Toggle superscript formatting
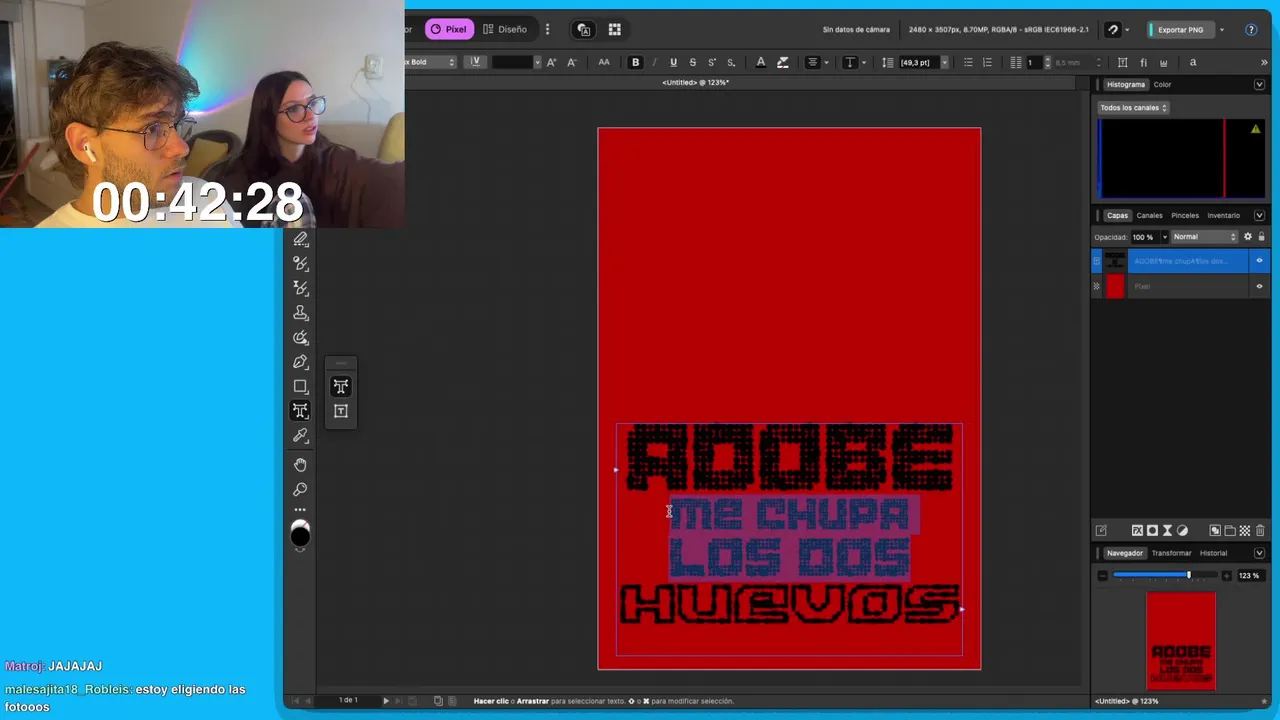This screenshot has height=720, width=1280. pos(712,62)
